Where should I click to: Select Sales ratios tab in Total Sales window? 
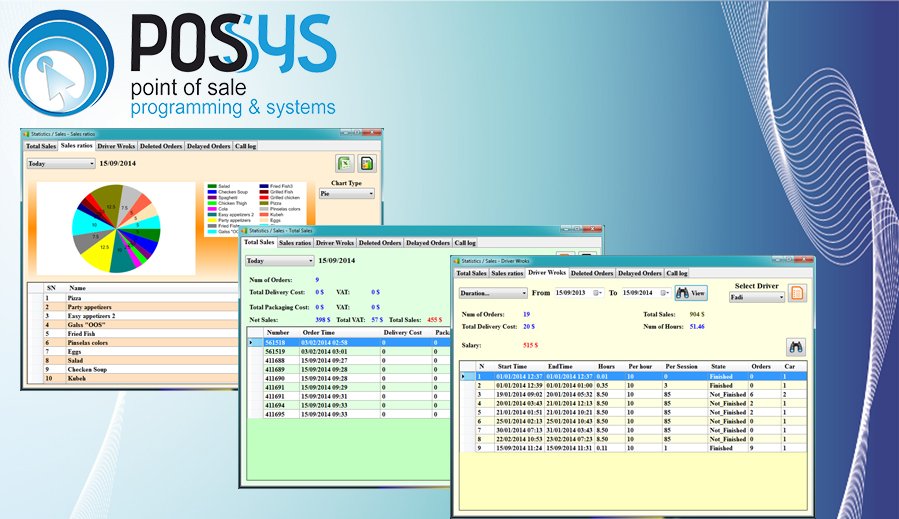point(295,243)
